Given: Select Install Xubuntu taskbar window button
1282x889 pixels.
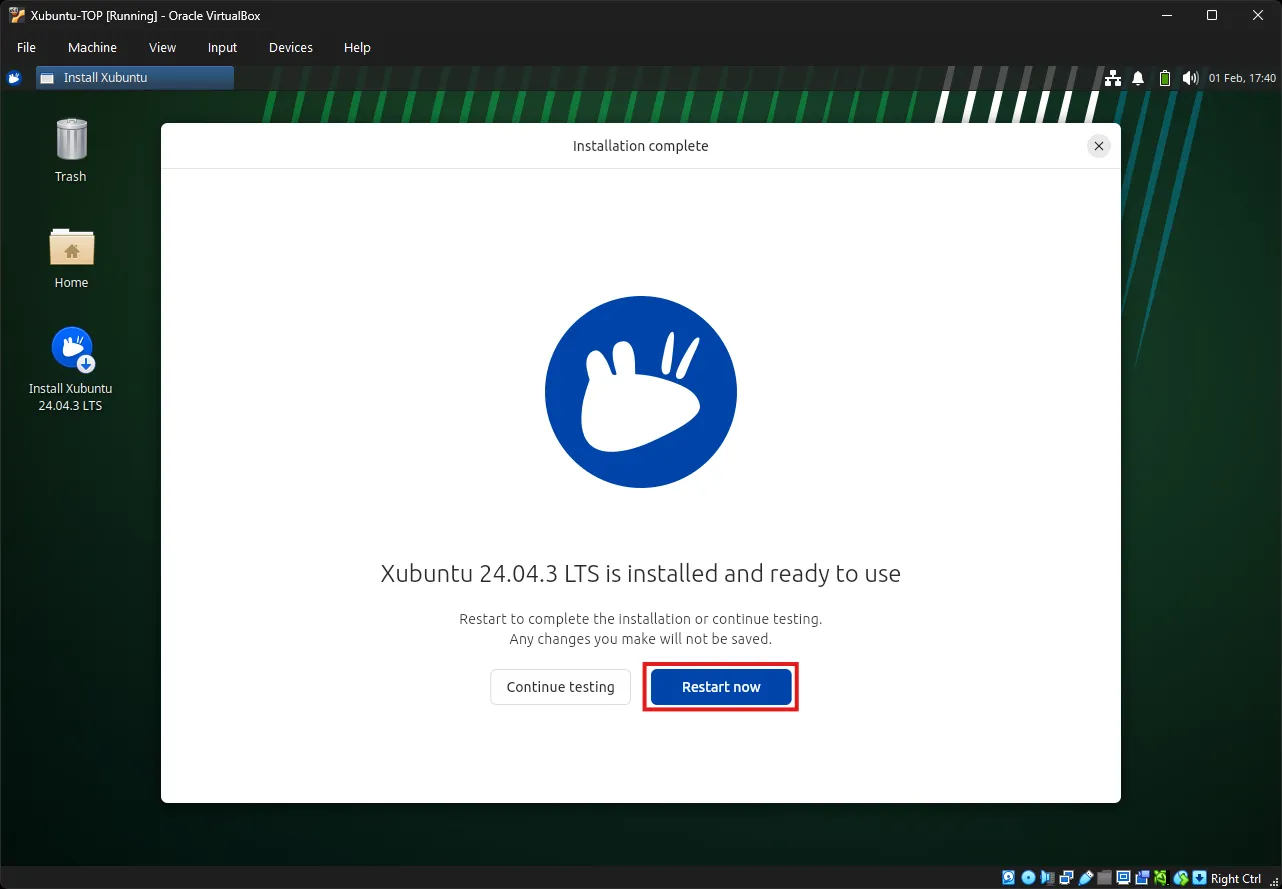Looking at the screenshot, I should pos(135,78).
